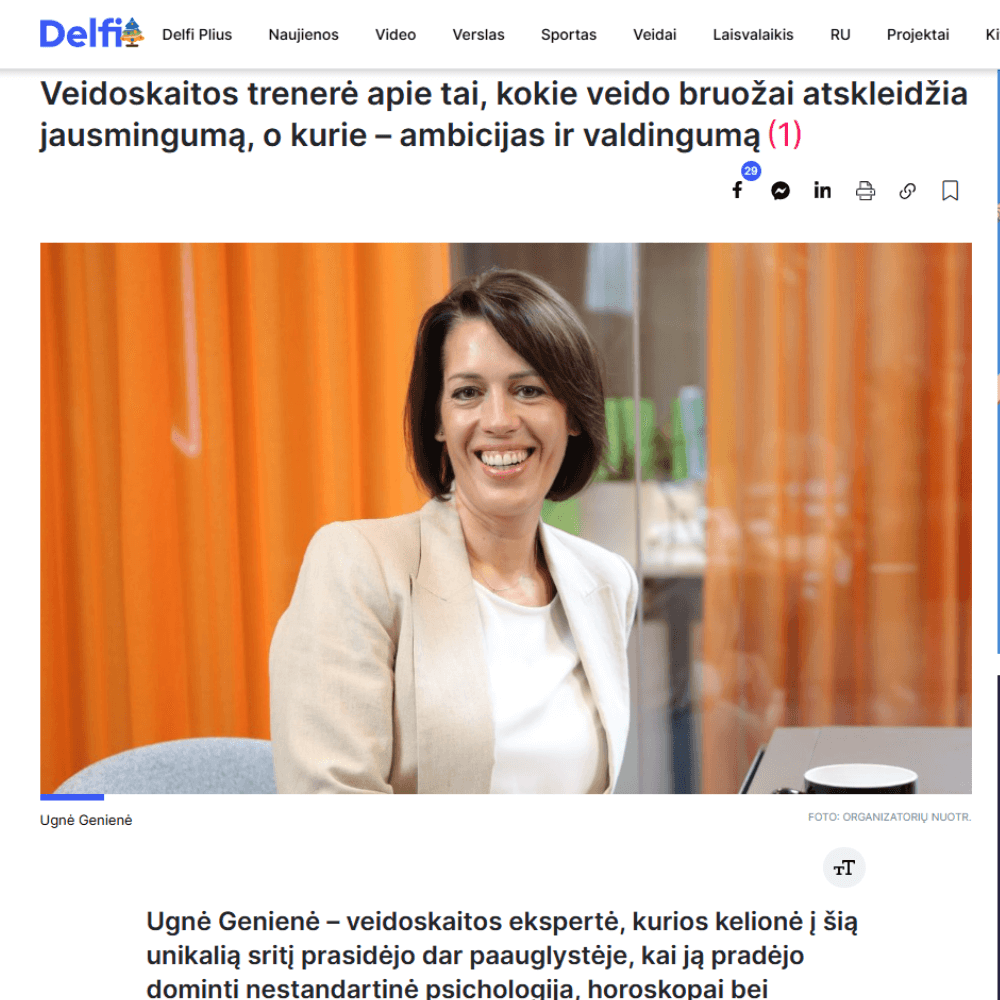This screenshot has height=1000, width=1000.
Task: Share article on Facebook
Action: [737, 190]
